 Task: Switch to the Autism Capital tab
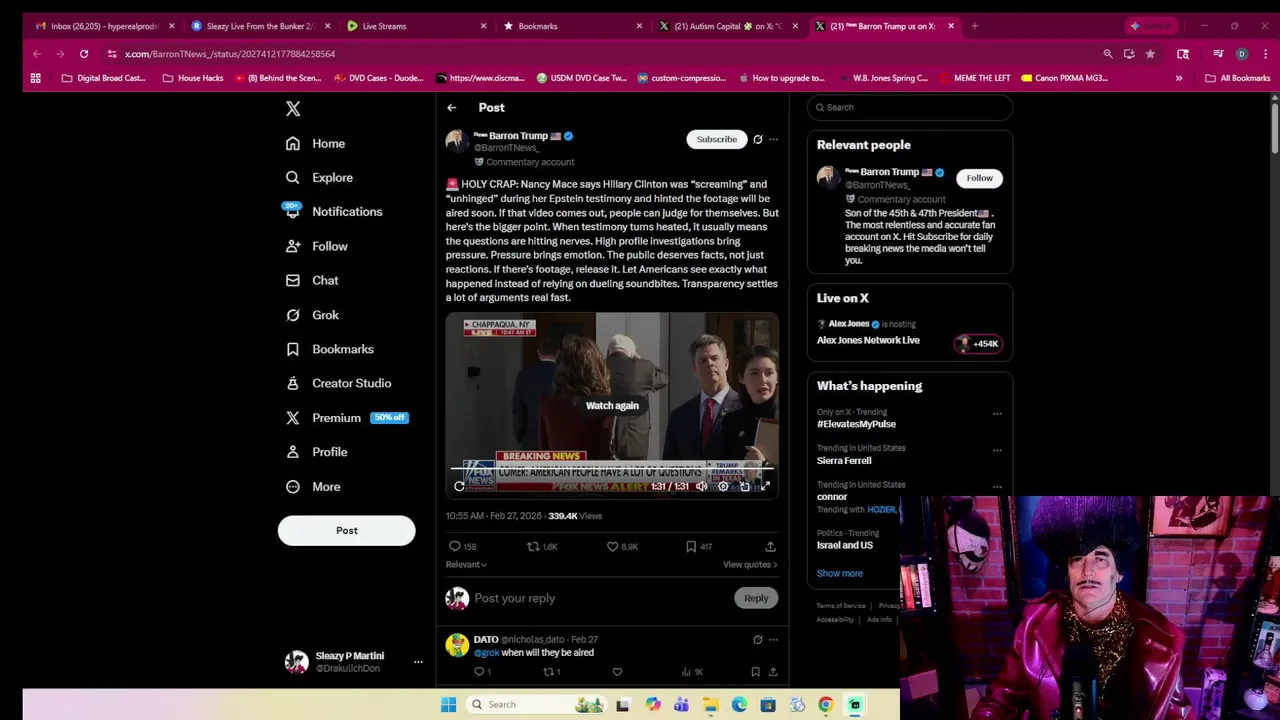(x=729, y=26)
